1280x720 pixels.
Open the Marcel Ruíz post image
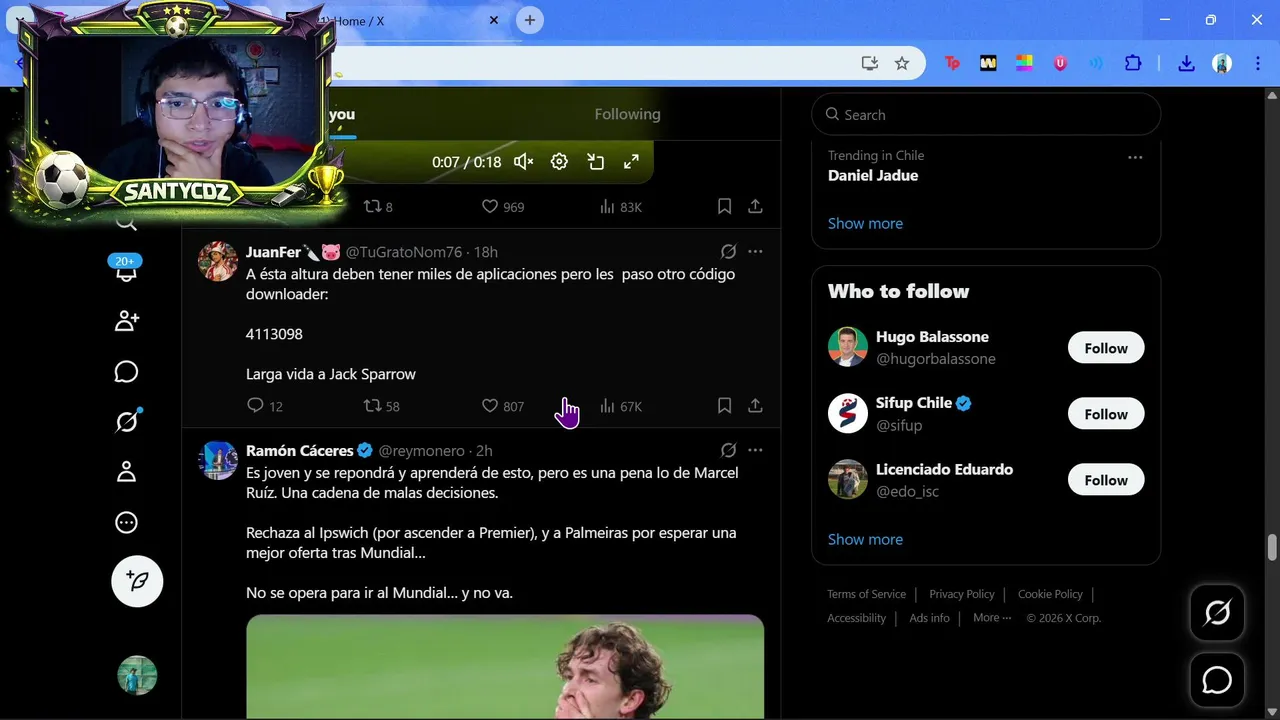tap(505, 667)
